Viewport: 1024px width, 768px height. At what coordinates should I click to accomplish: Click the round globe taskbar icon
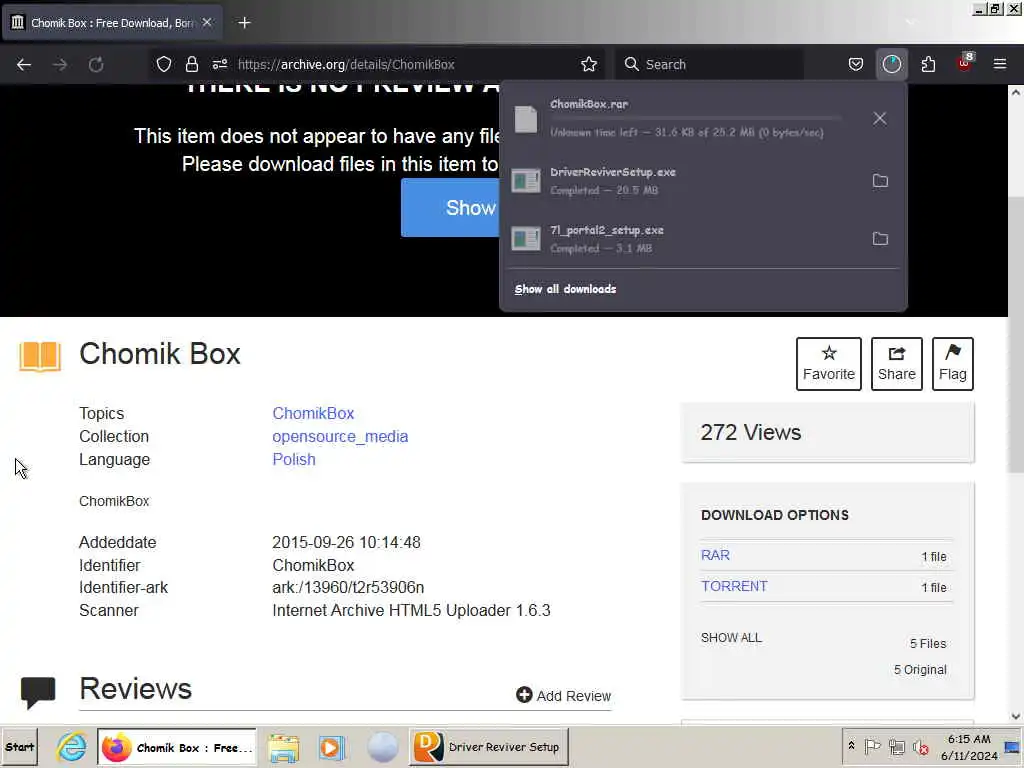click(383, 747)
